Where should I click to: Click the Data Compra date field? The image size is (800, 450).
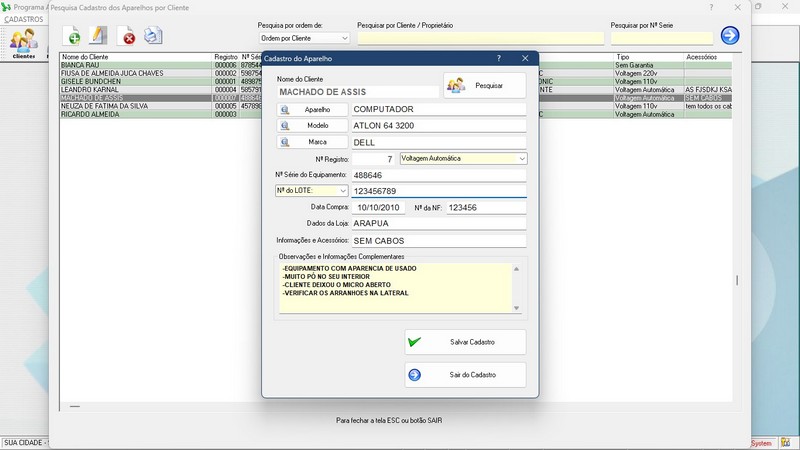click(377, 208)
